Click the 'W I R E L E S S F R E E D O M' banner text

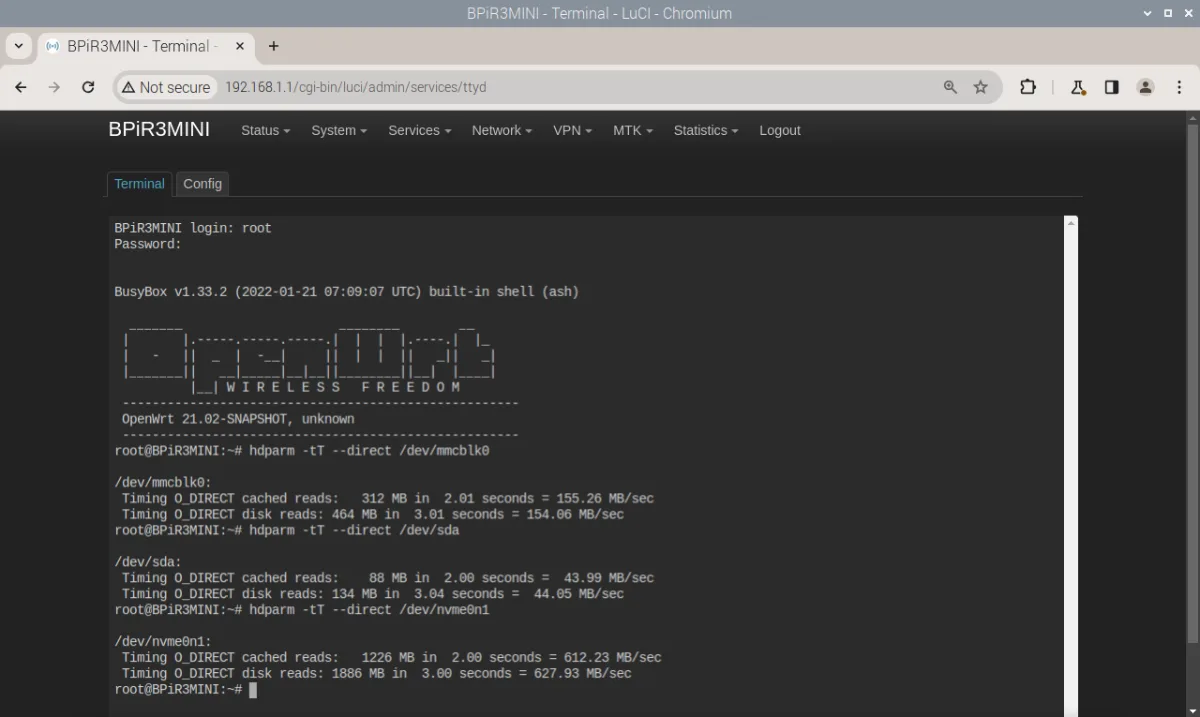pos(343,387)
